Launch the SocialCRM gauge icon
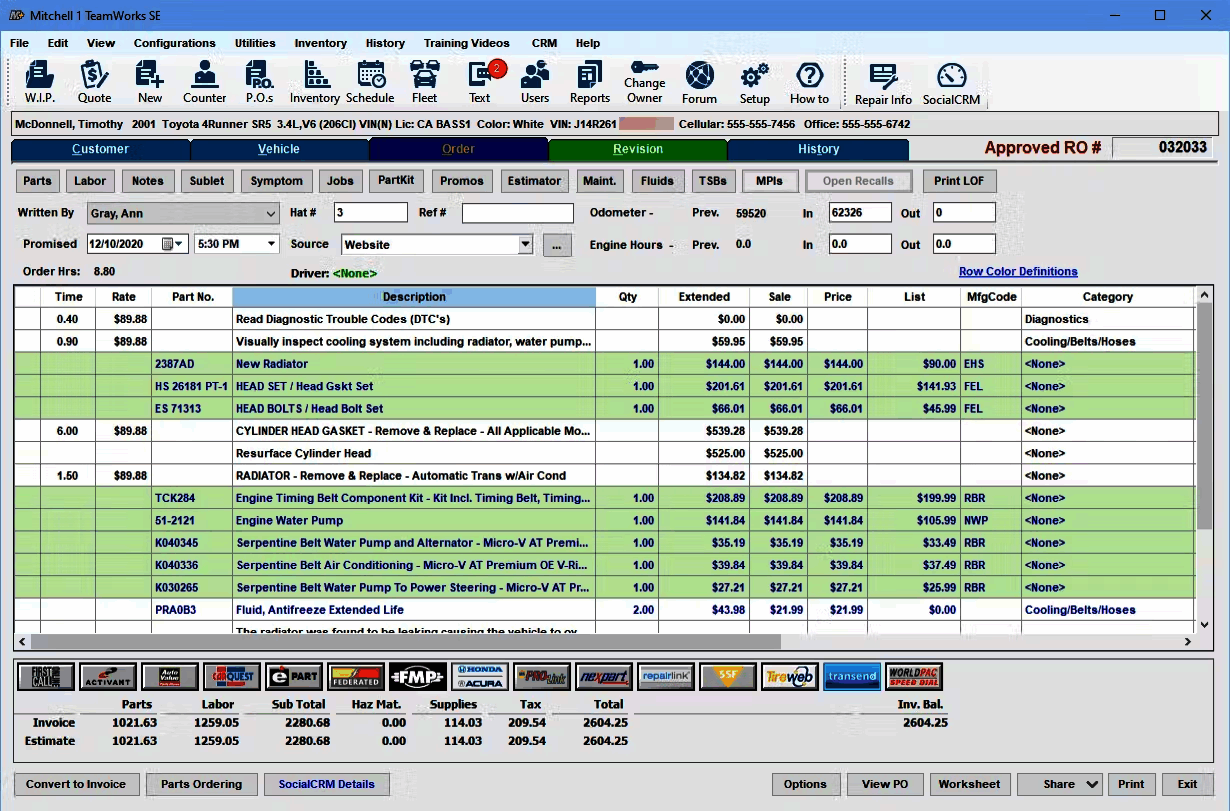The height and width of the screenshot is (811, 1230). tap(951, 83)
